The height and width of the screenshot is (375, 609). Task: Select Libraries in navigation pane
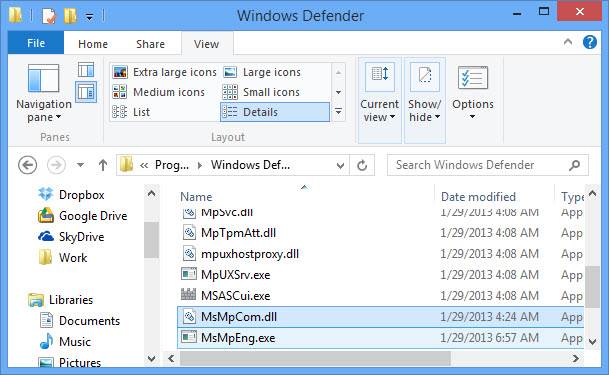61,300
